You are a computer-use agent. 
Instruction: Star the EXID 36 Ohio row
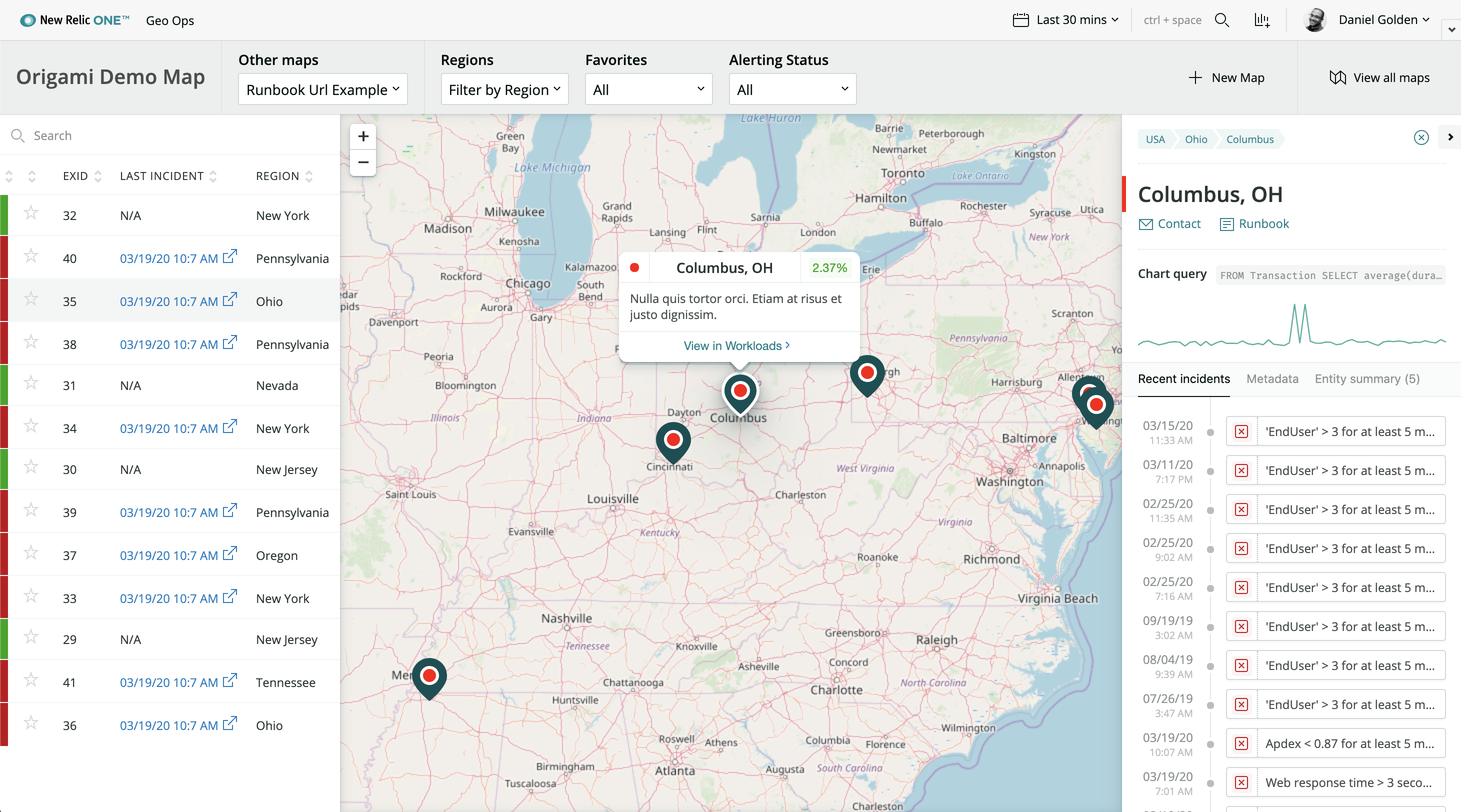coord(31,723)
